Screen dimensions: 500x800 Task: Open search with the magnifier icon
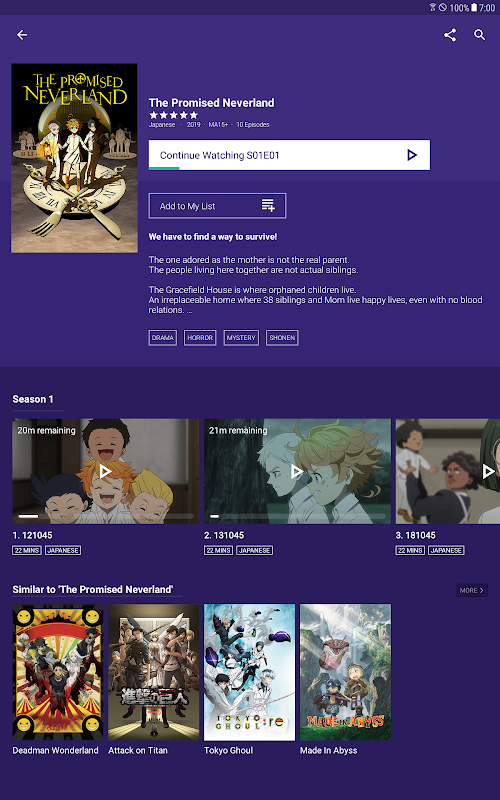pyautogui.click(x=480, y=35)
